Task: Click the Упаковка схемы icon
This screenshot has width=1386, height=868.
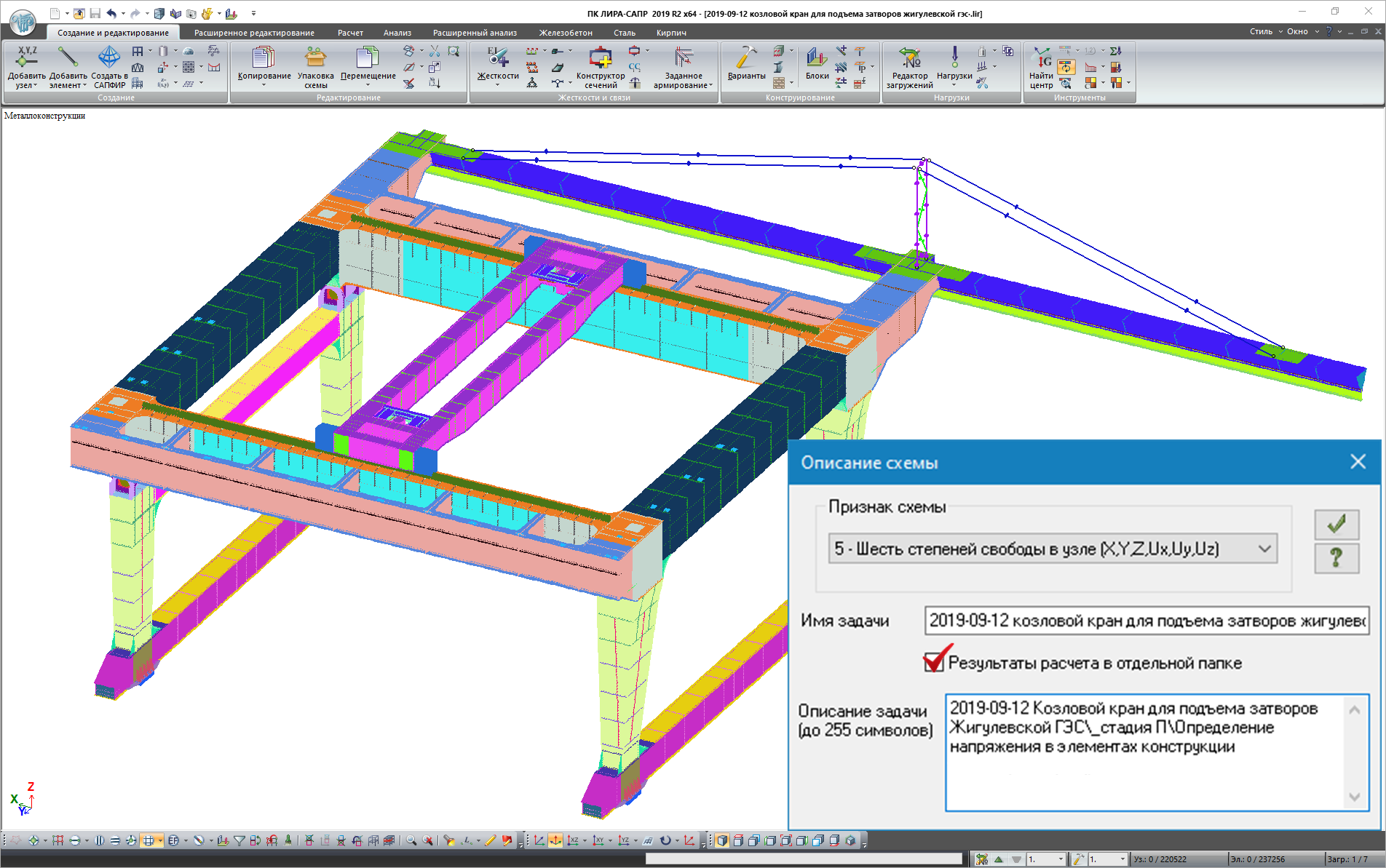Action: [x=315, y=67]
